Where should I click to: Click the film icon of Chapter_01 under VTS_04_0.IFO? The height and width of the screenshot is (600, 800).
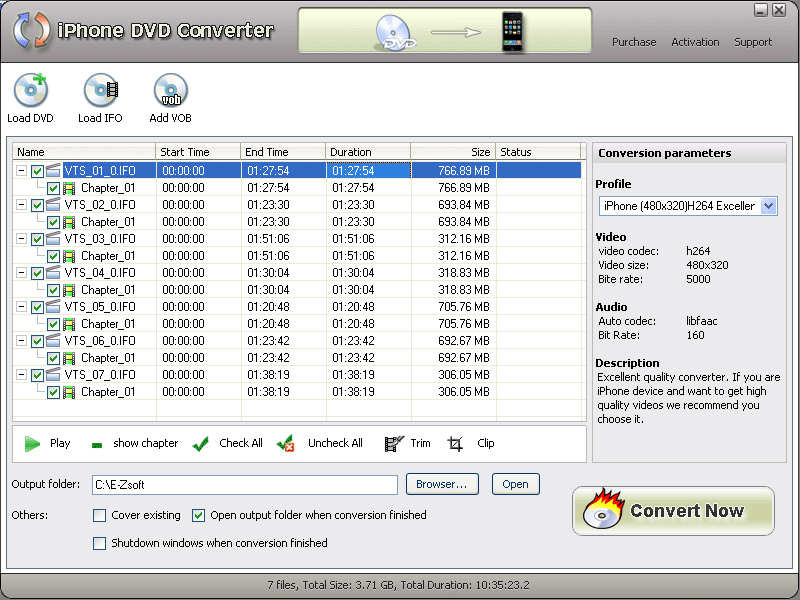tap(69, 290)
